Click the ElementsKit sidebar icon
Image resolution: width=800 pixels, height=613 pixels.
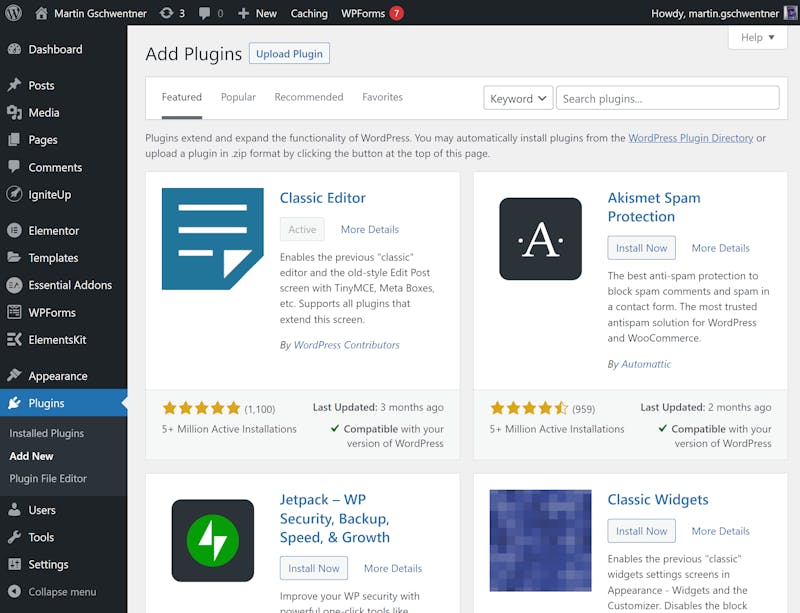coord(15,339)
